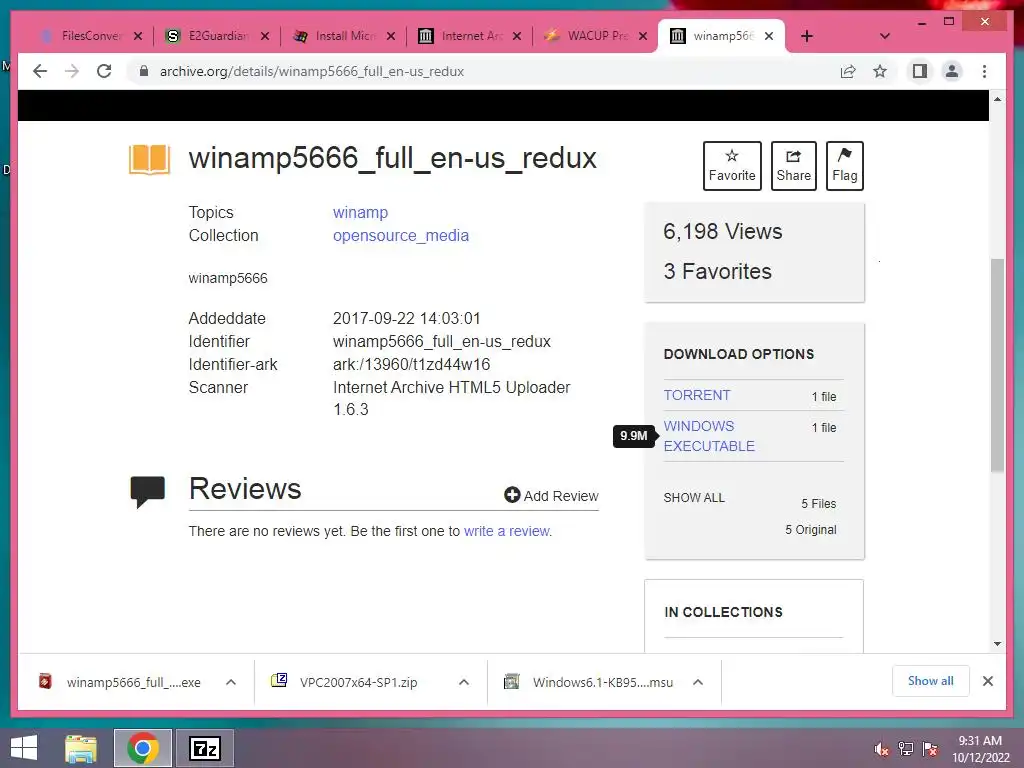Click Add Review

[x=551, y=496]
